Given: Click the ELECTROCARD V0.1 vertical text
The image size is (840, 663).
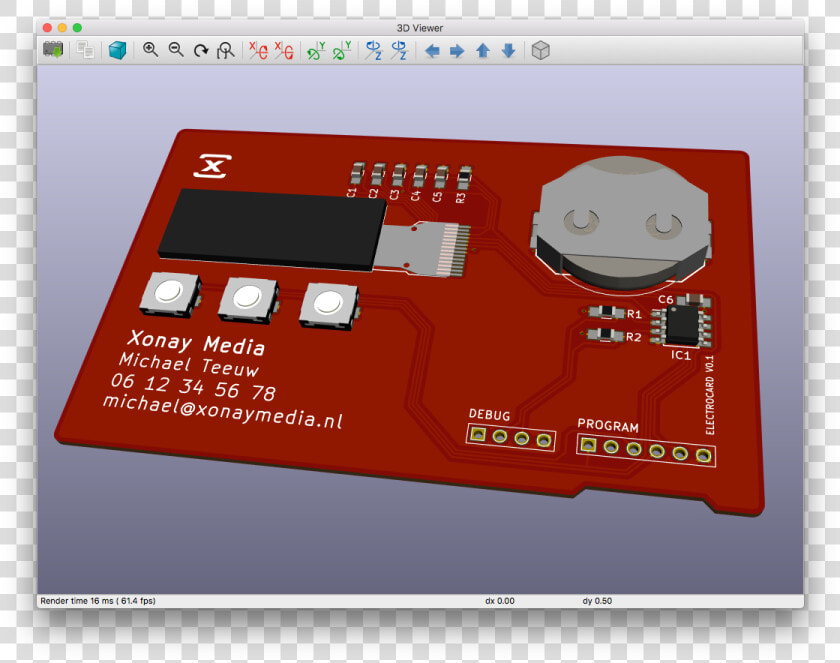Looking at the screenshot, I should (710, 395).
